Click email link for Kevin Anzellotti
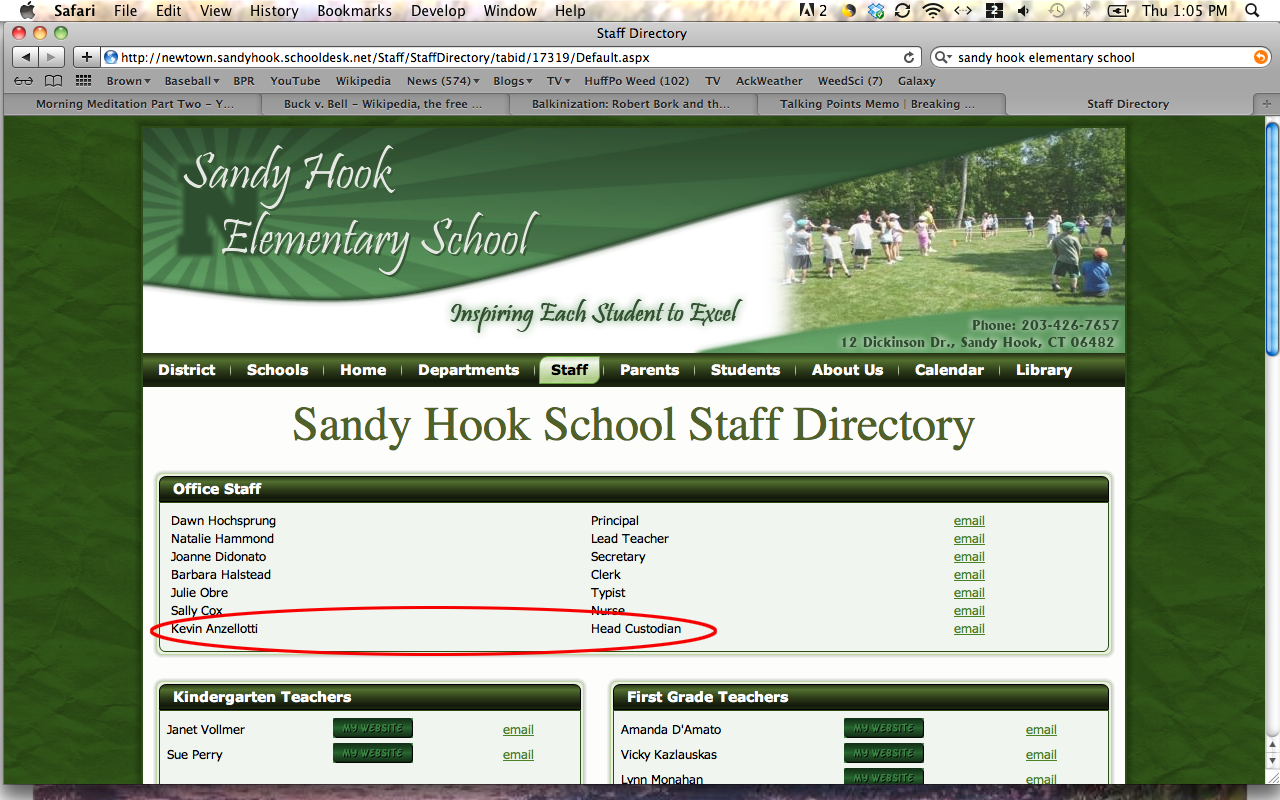 tap(969, 629)
